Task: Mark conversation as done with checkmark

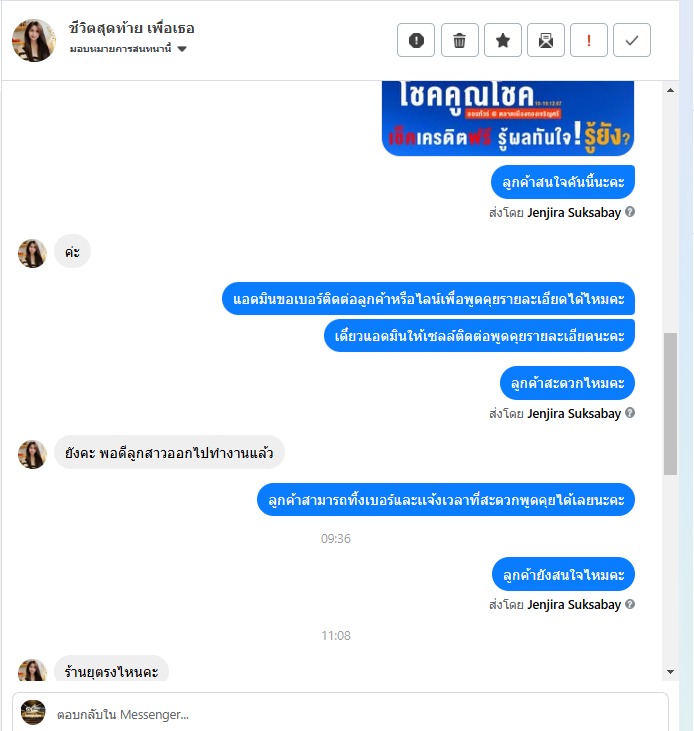Action: [x=632, y=40]
